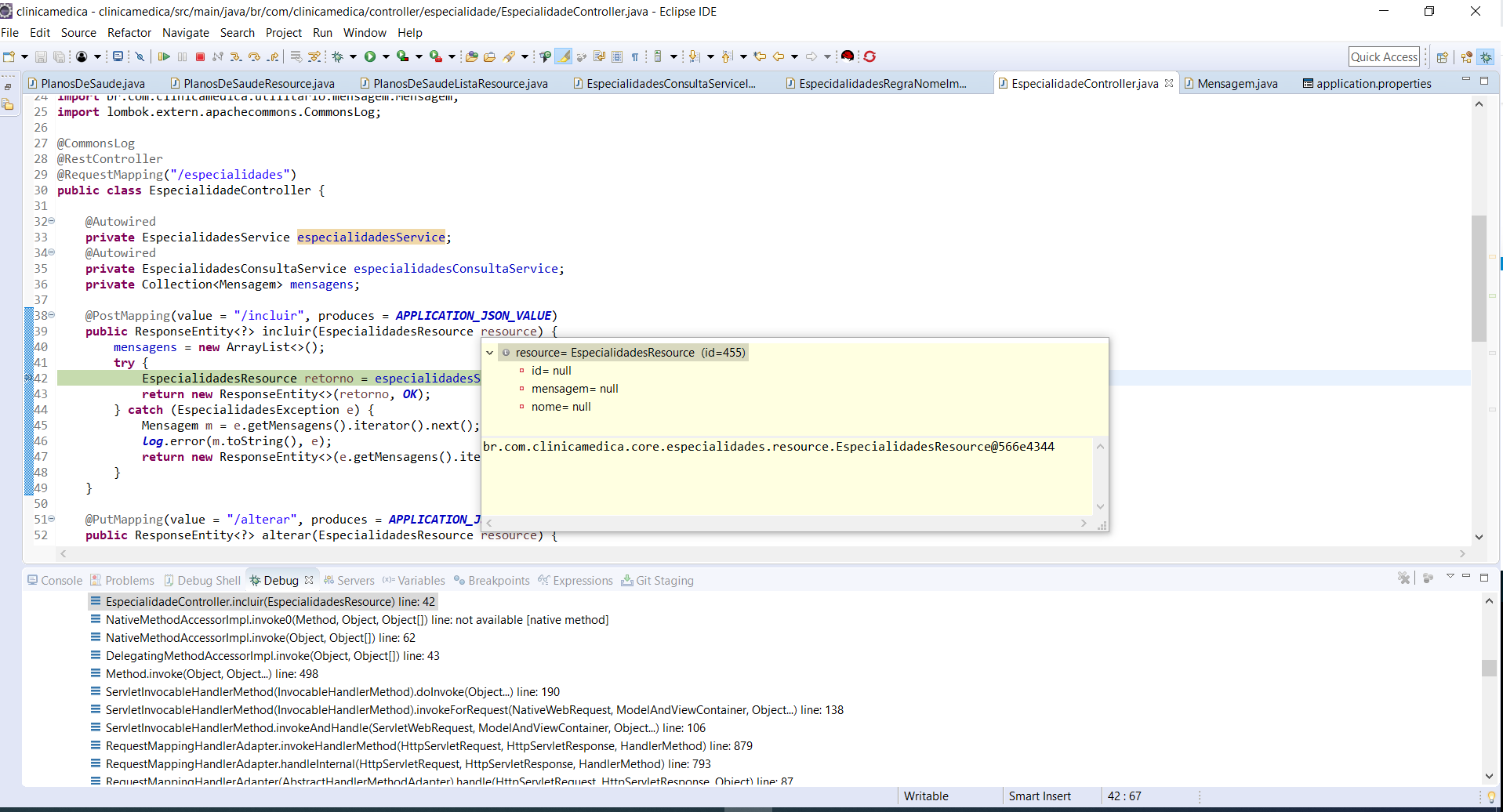Click the New file toolbar icon
Image resolution: width=1503 pixels, height=812 pixels.
[x=9, y=56]
